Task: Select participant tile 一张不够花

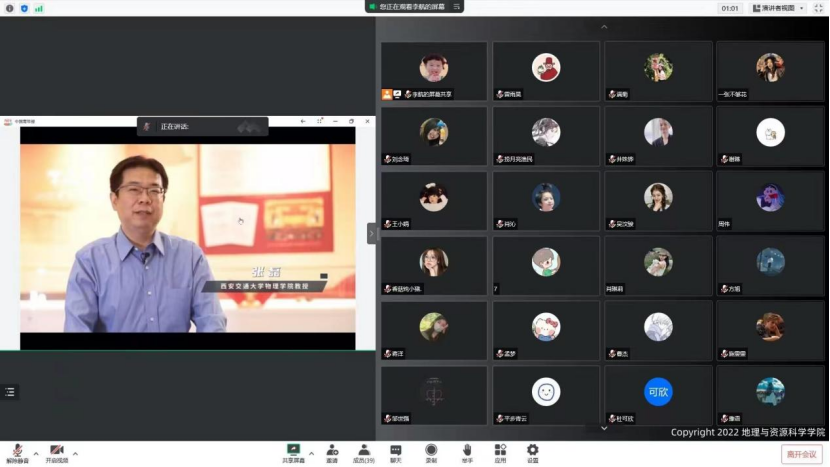Action: [770, 71]
